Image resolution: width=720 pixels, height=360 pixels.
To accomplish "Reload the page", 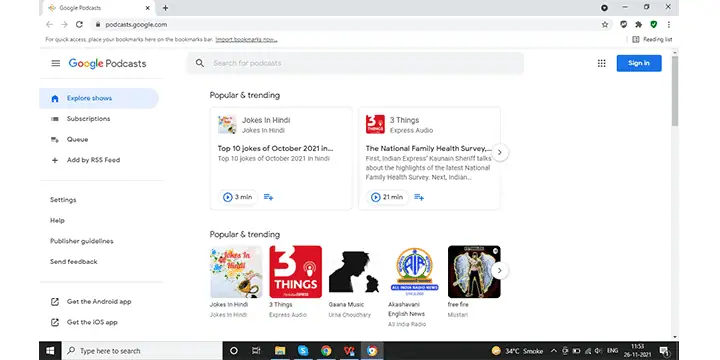I will (79, 25).
